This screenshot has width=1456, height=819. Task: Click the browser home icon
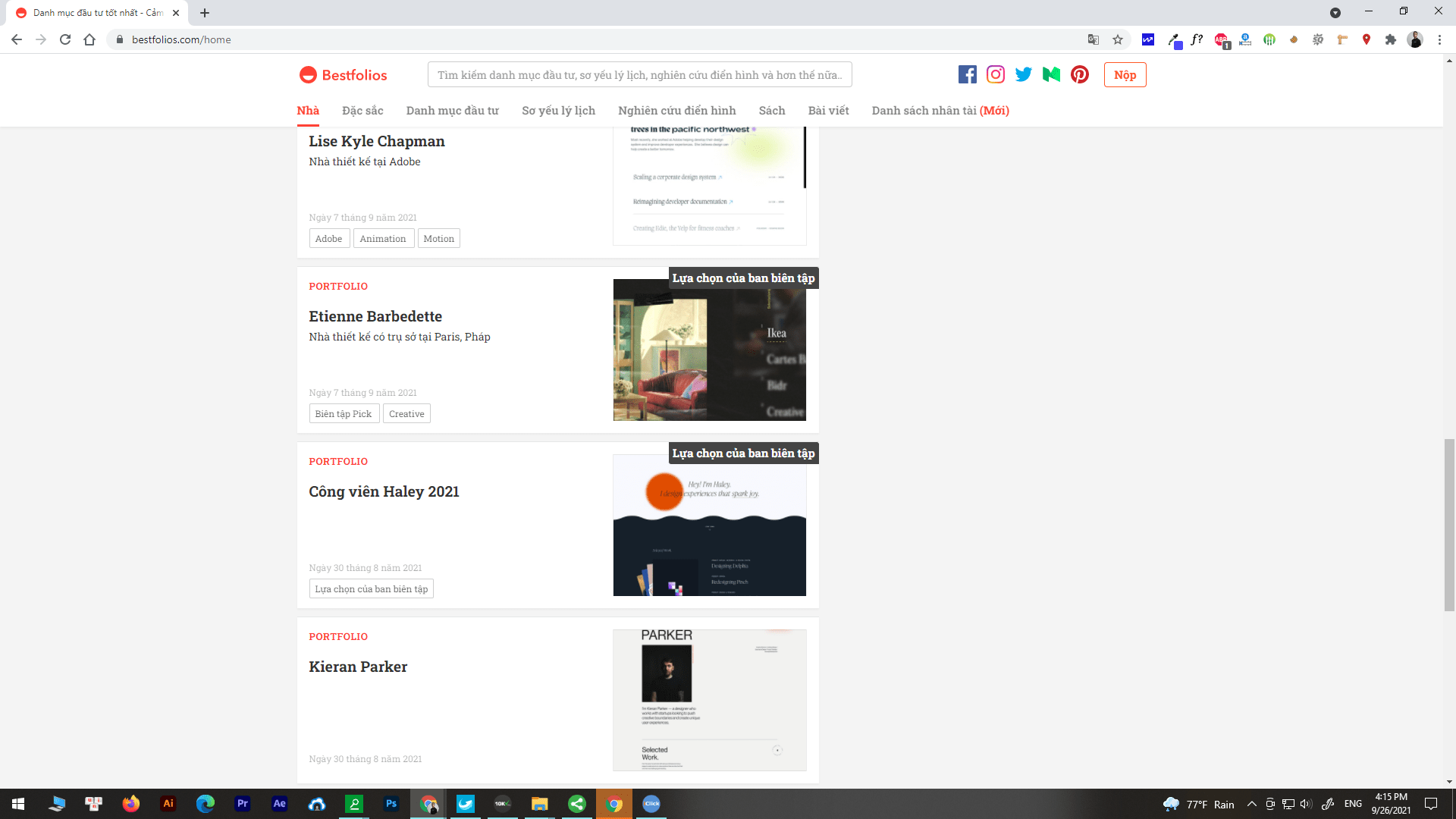coord(89,39)
